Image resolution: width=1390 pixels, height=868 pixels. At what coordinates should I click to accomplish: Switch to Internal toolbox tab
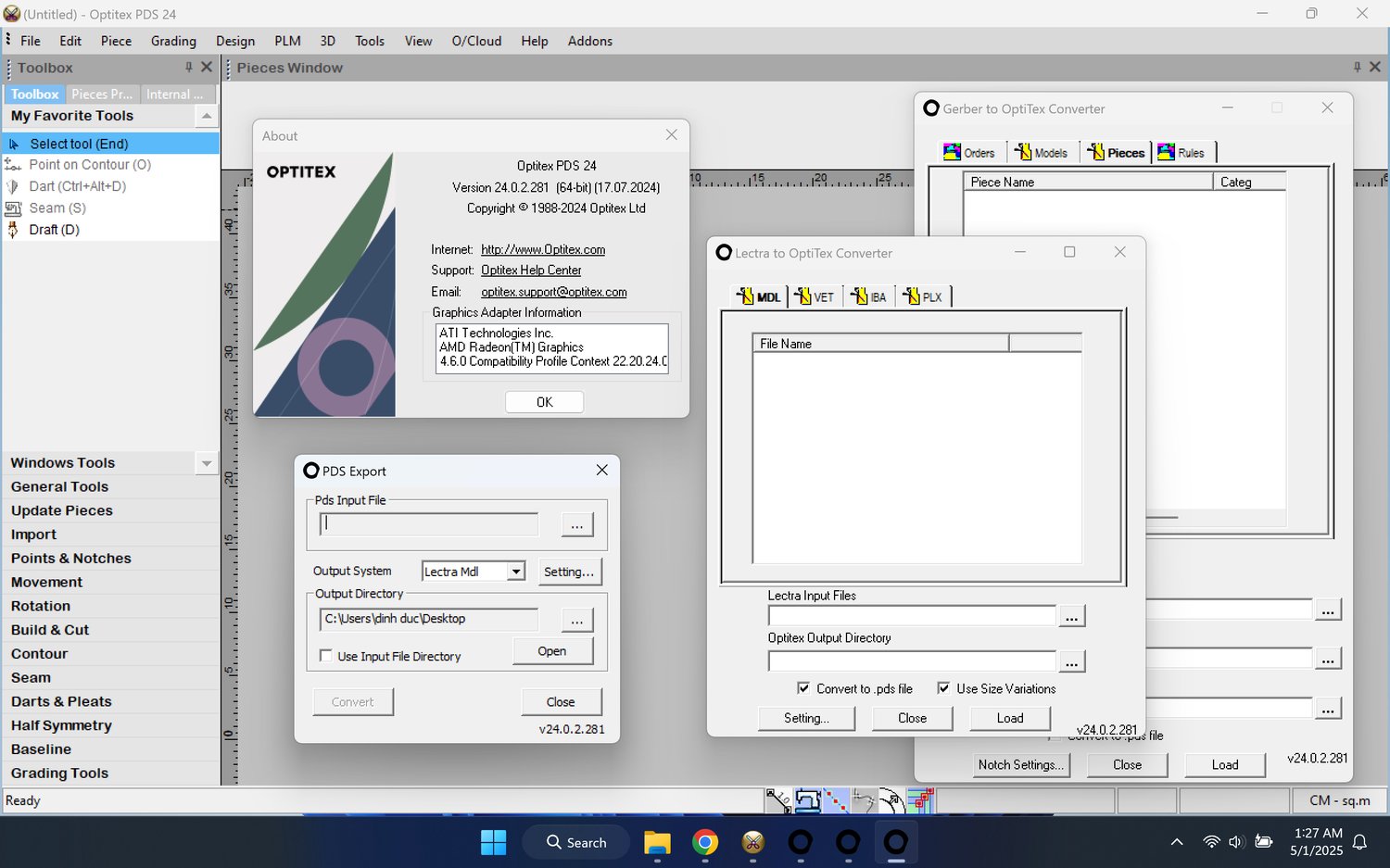(x=175, y=94)
